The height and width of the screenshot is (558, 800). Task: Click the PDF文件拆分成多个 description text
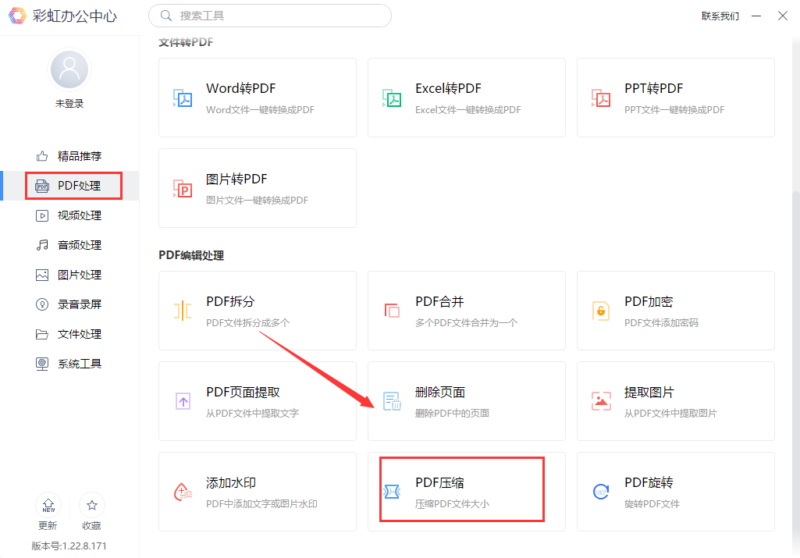(x=248, y=323)
